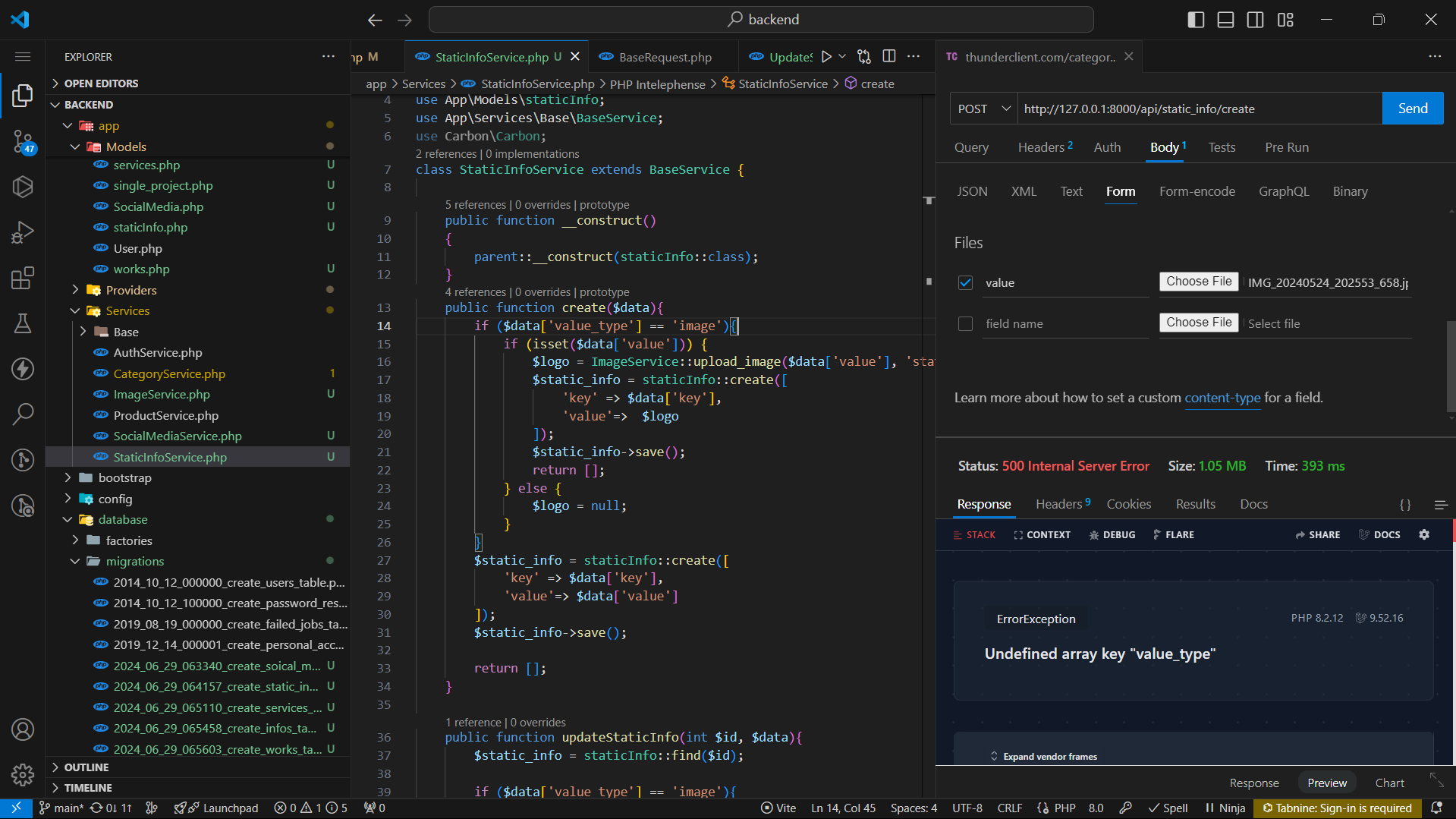Click the Run and Debug icon
1456x819 pixels.
click(23, 232)
